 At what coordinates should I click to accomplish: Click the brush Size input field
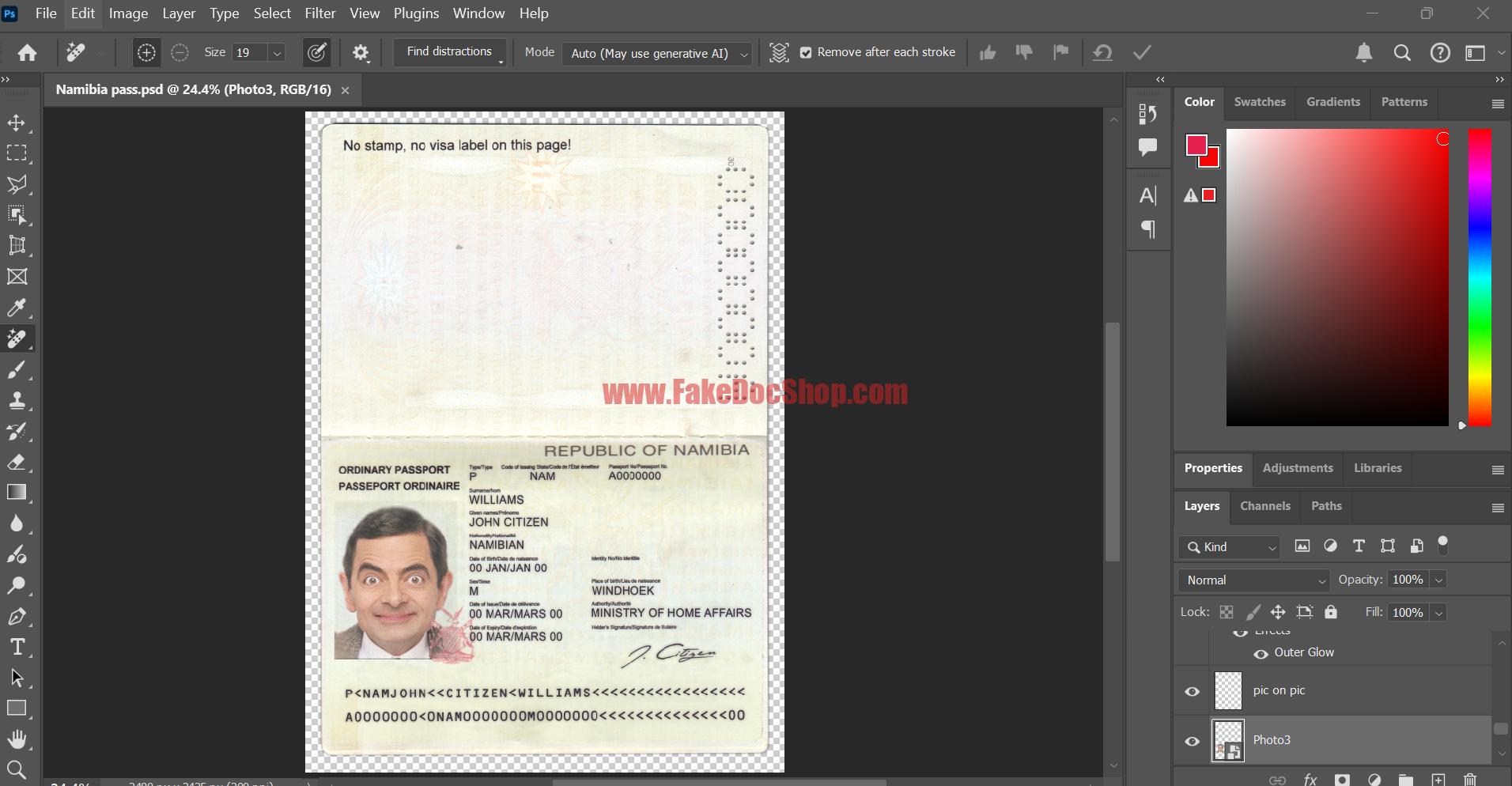251,53
